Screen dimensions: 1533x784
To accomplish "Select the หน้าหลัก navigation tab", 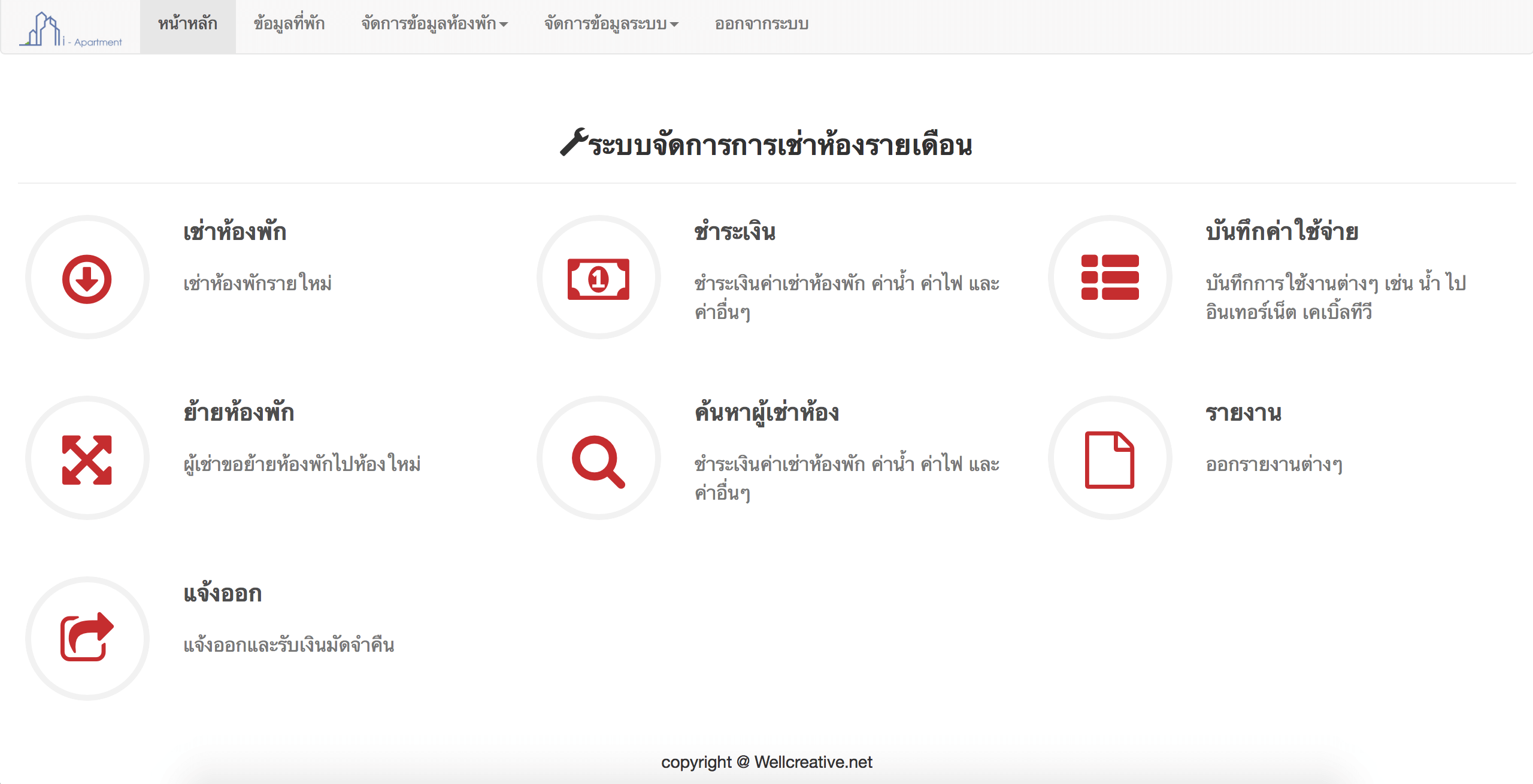I will (x=187, y=24).
